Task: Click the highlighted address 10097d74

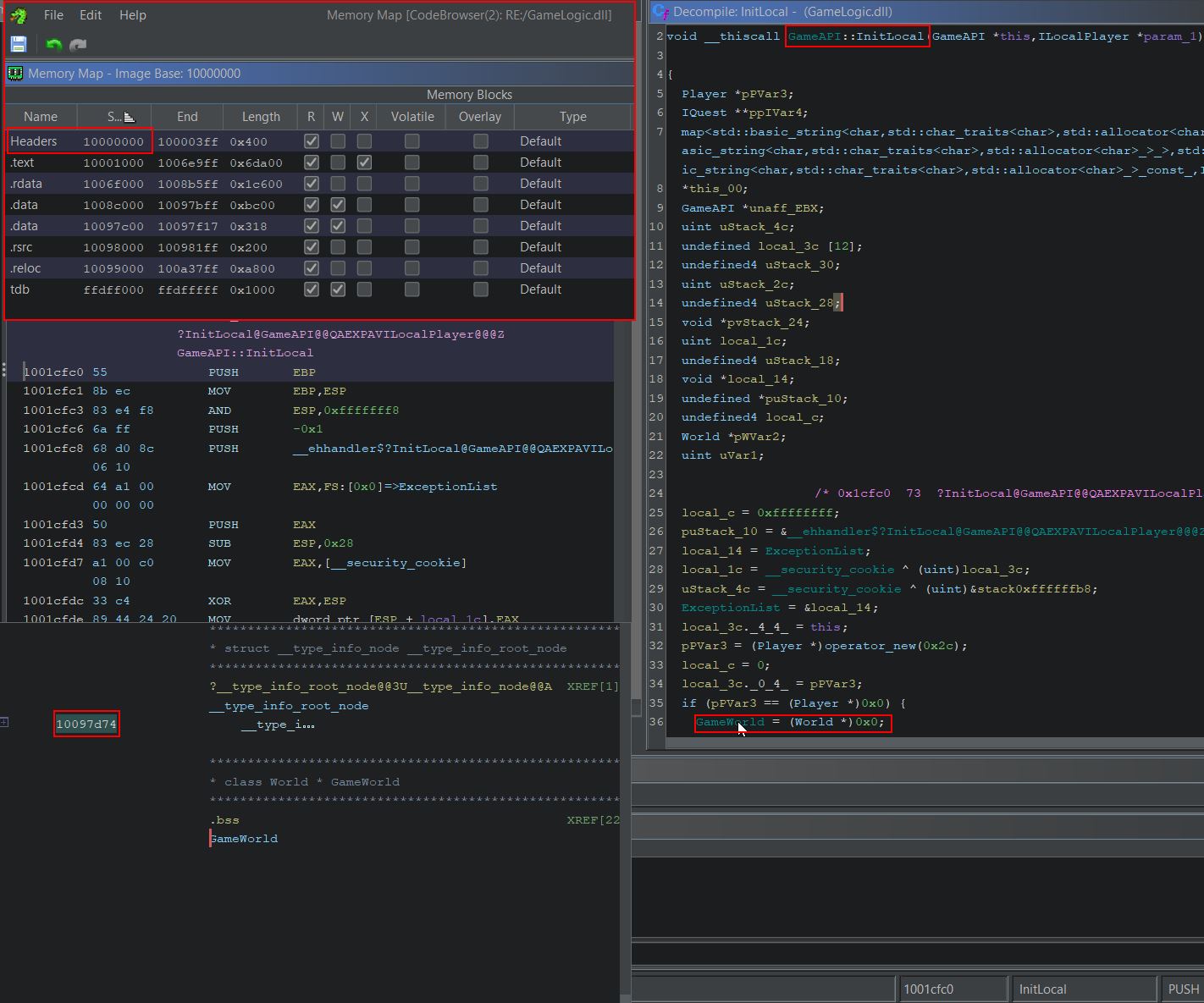Action: (x=86, y=725)
